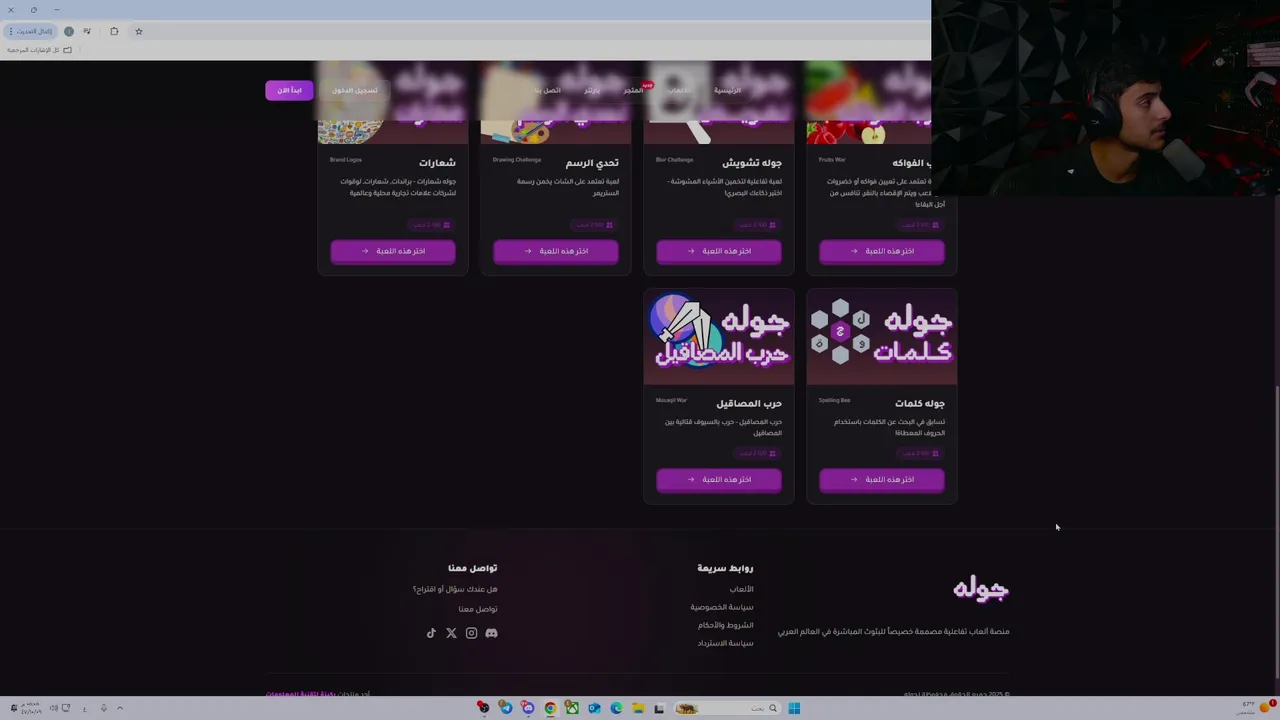Image resolution: width=1280 pixels, height=720 pixels.
Task: Open the all bookmarks folder (كل الإشارات المرجعية)
Action: [40, 50]
